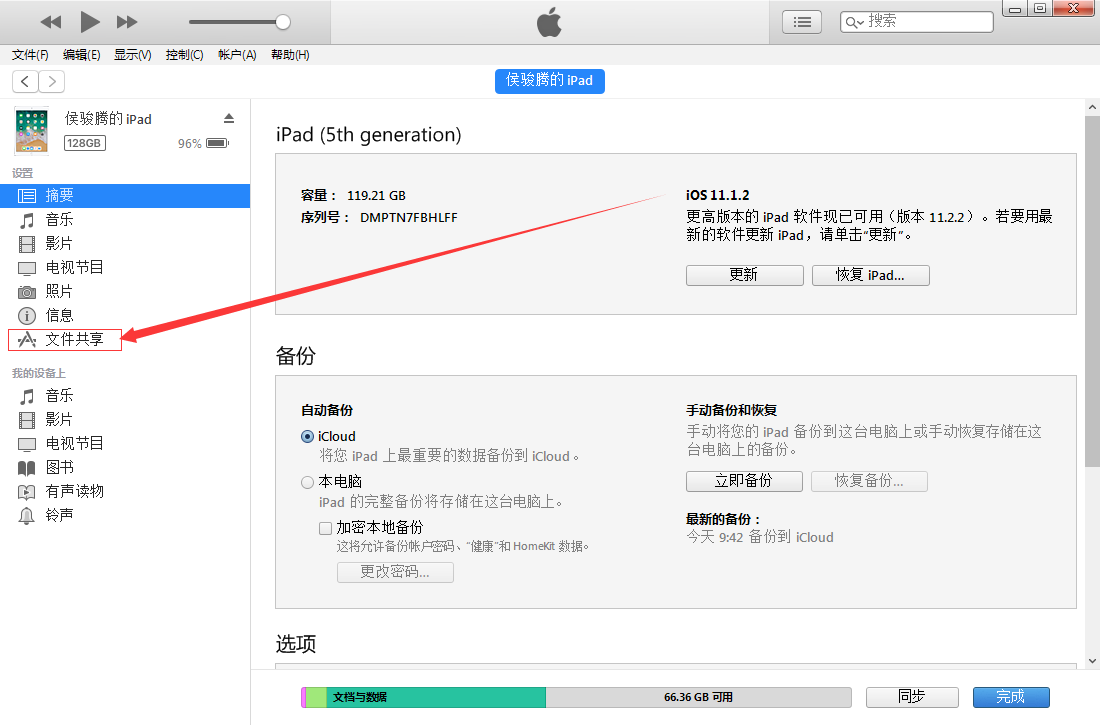Open the list view button

802,22
